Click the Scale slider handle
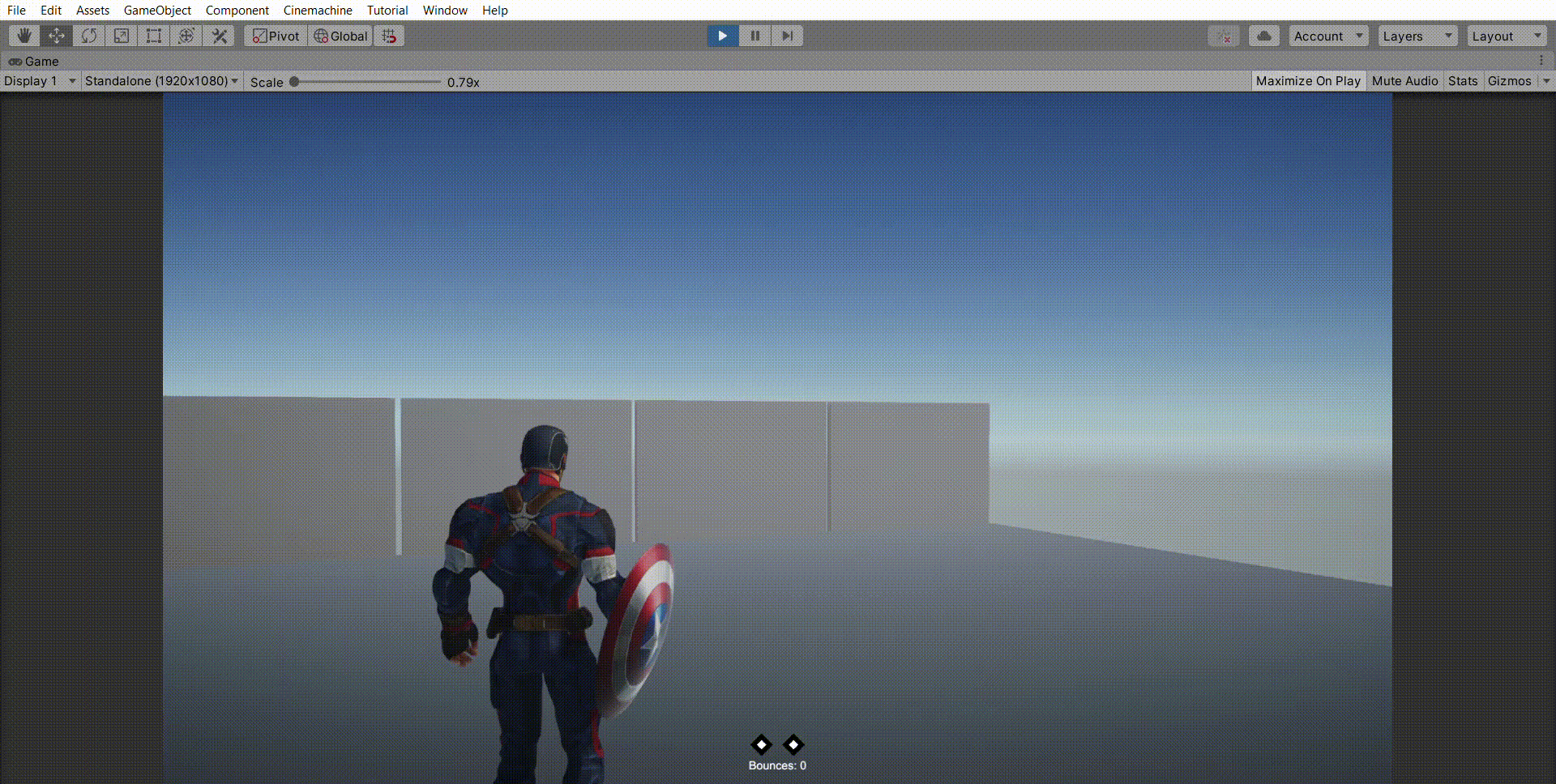Viewport: 1556px width, 784px height. click(294, 82)
